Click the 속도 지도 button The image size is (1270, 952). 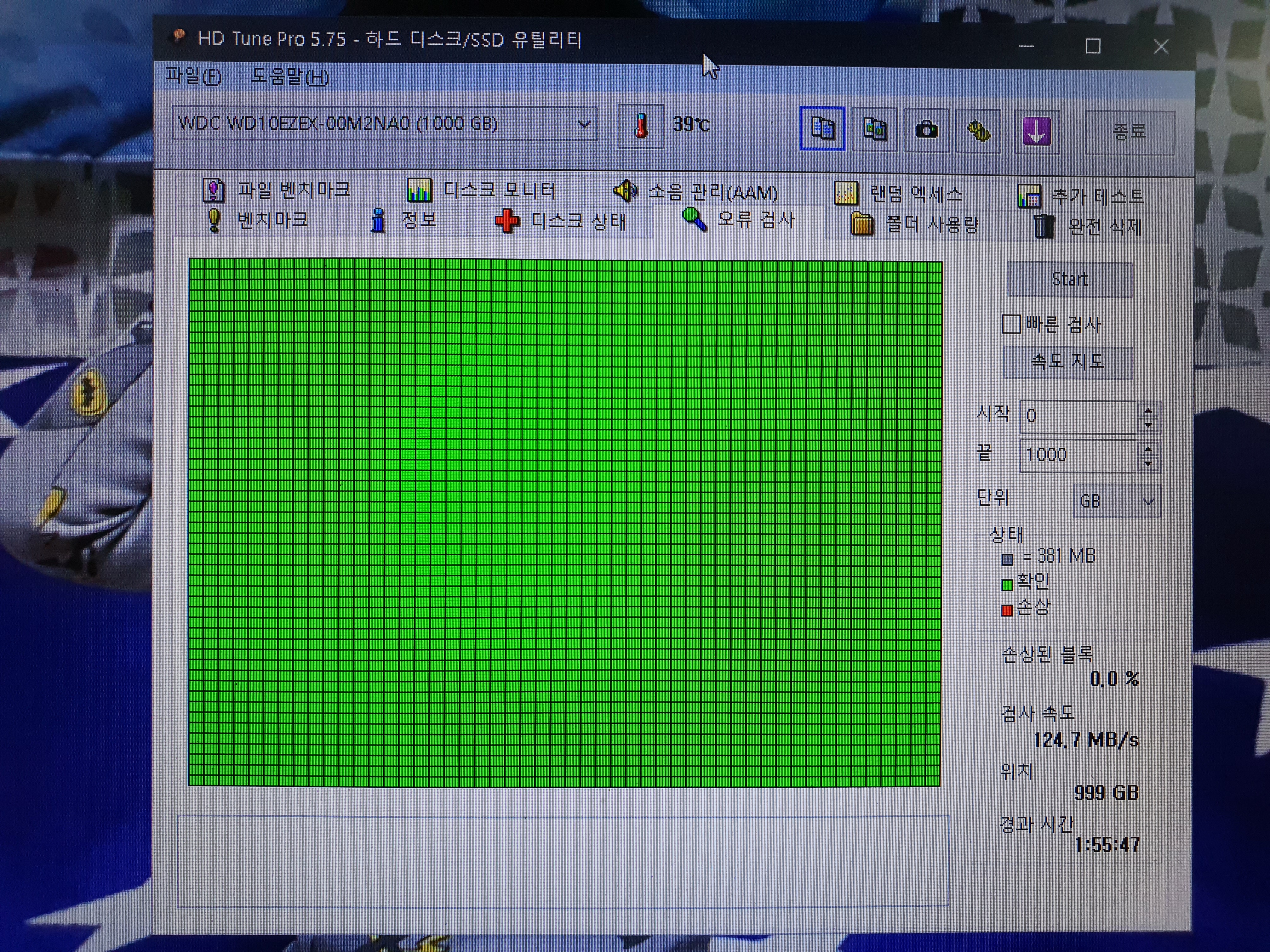pyautogui.click(x=1068, y=362)
